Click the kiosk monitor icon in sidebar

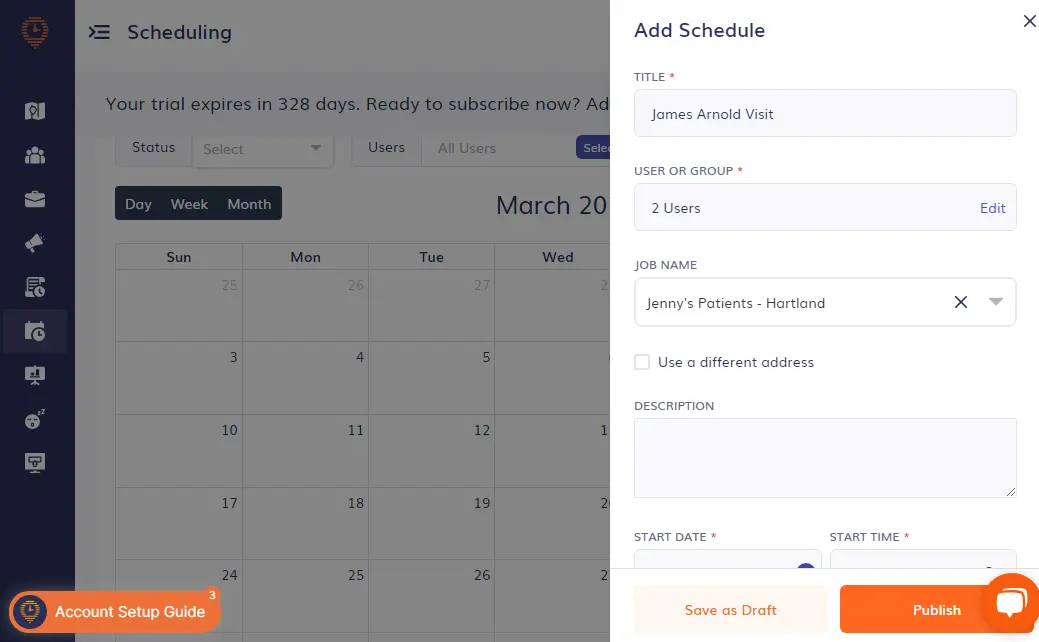coord(36,462)
